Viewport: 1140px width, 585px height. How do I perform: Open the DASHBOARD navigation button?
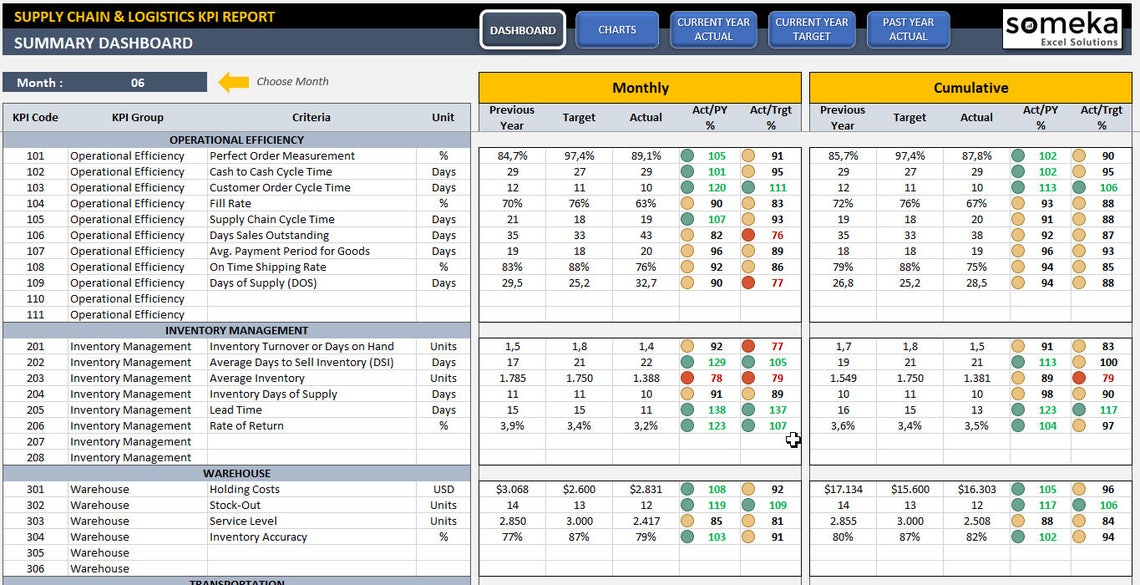click(522, 30)
